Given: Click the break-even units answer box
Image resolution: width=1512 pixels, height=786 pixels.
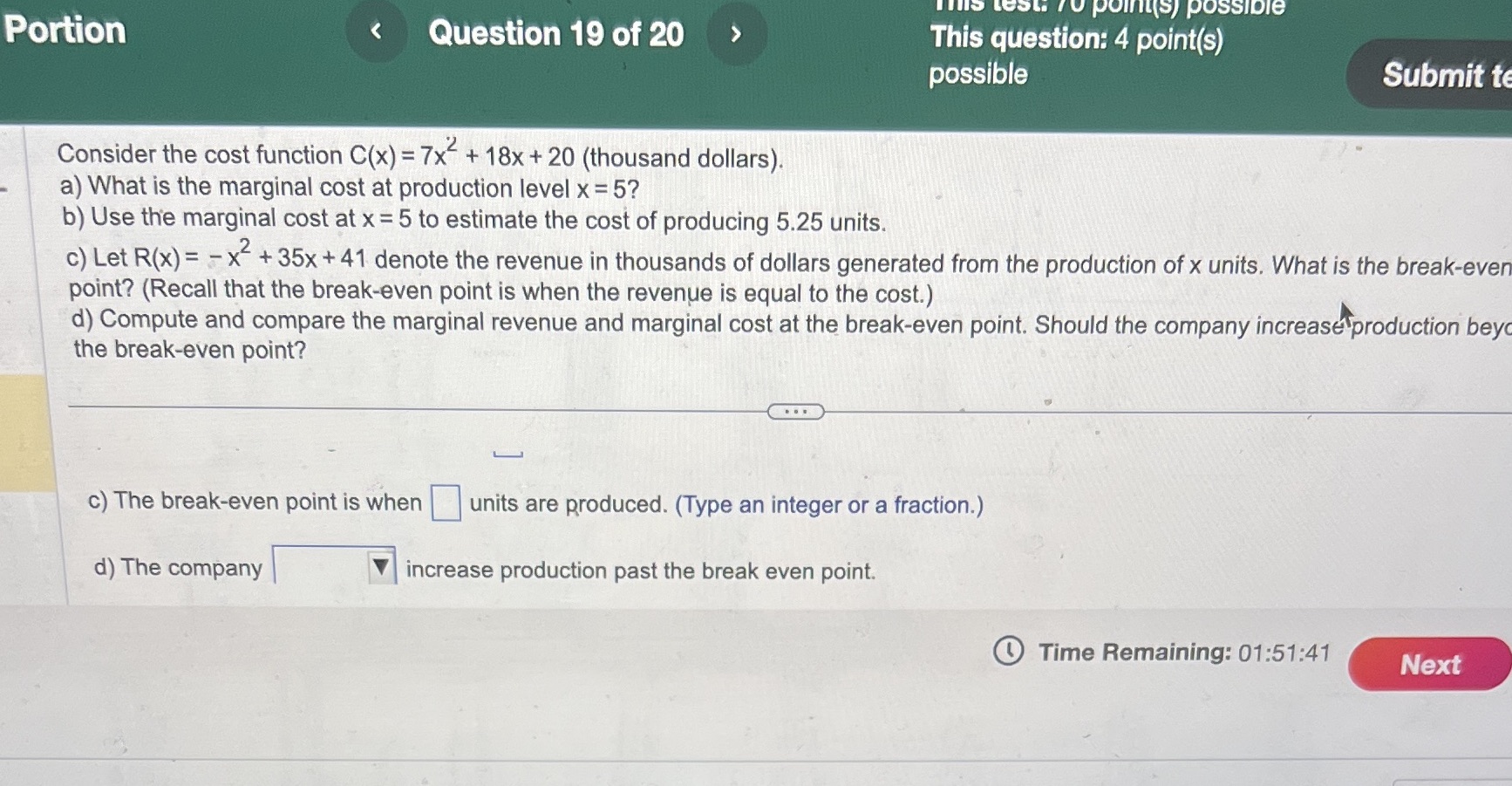Looking at the screenshot, I should [447, 502].
